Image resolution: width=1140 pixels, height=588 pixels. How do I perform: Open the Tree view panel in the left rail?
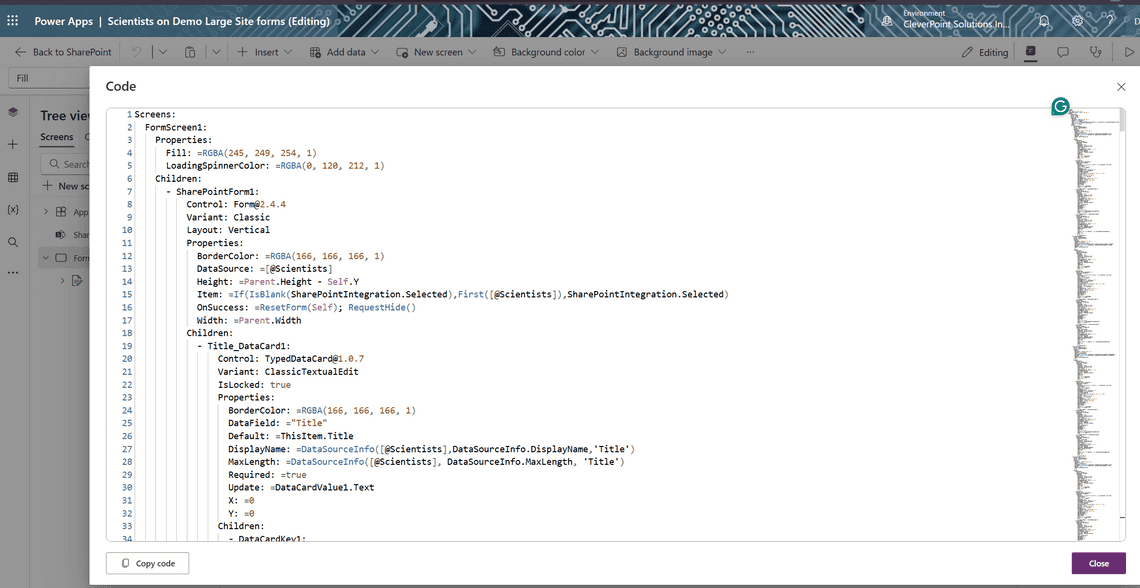[13, 113]
